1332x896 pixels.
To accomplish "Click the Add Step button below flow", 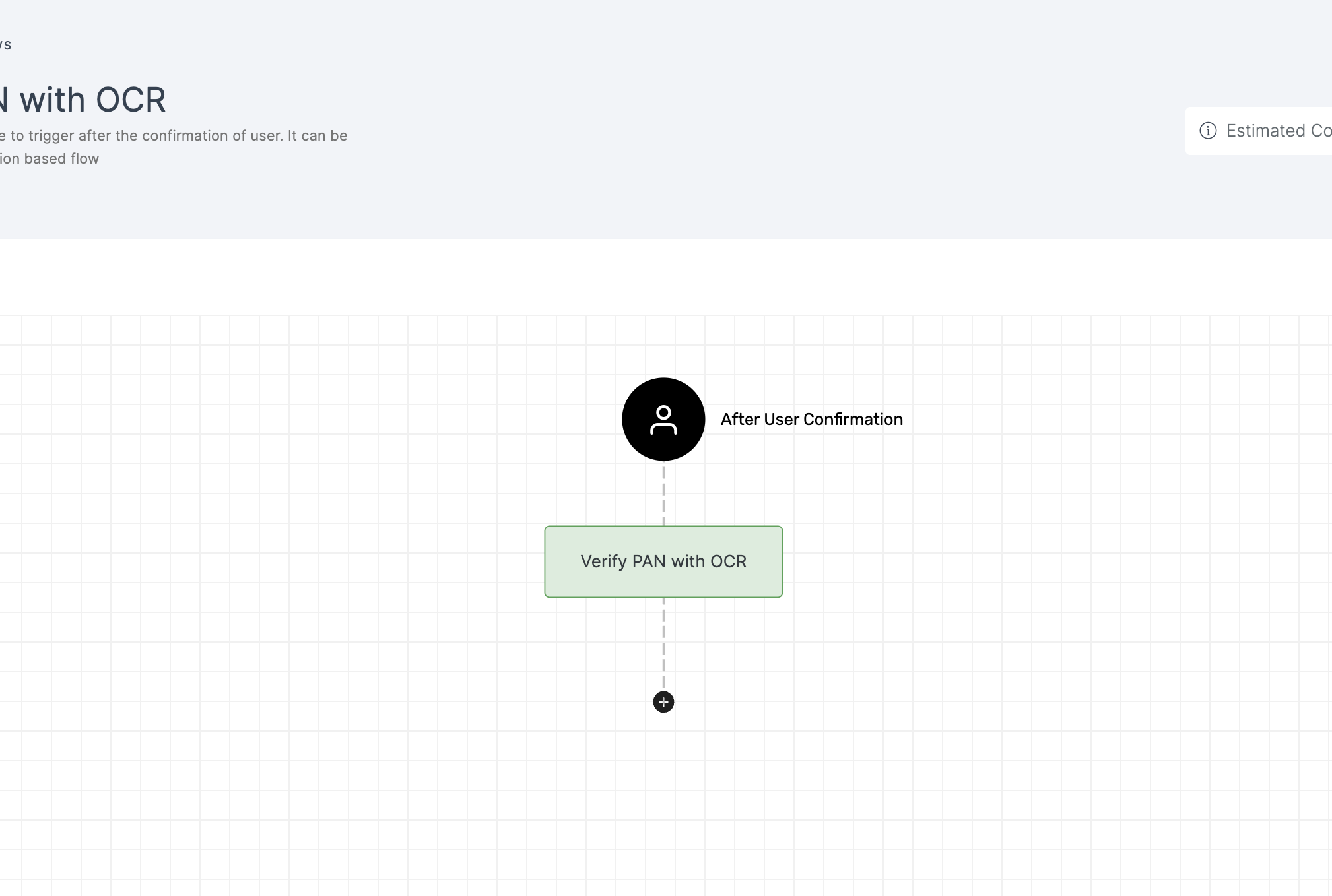I will (663, 701).
